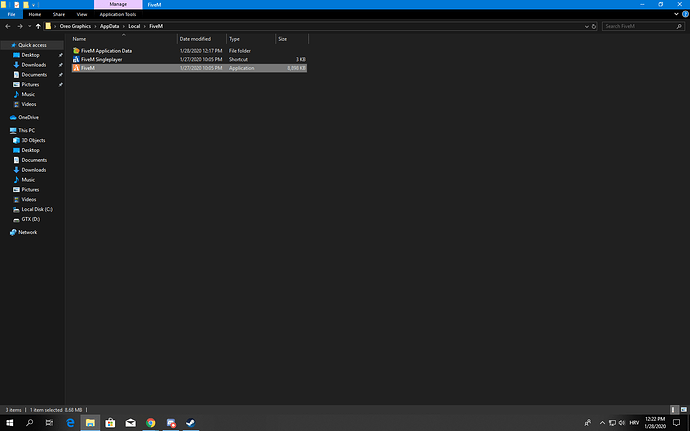Open the FiveM Application Data folder icon
This screenshot has width=690, height=431.
[x=76, y=51]
